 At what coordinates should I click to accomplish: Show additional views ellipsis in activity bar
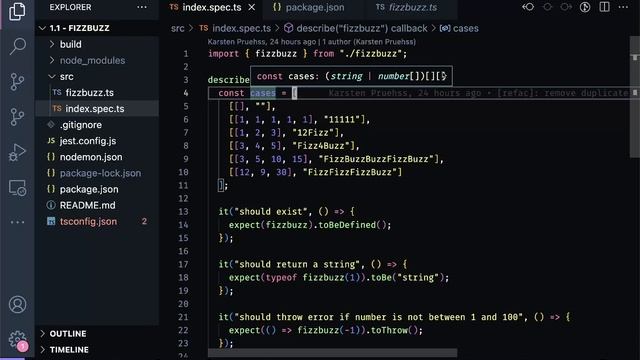pyautogui.click(x=17, y=222)
